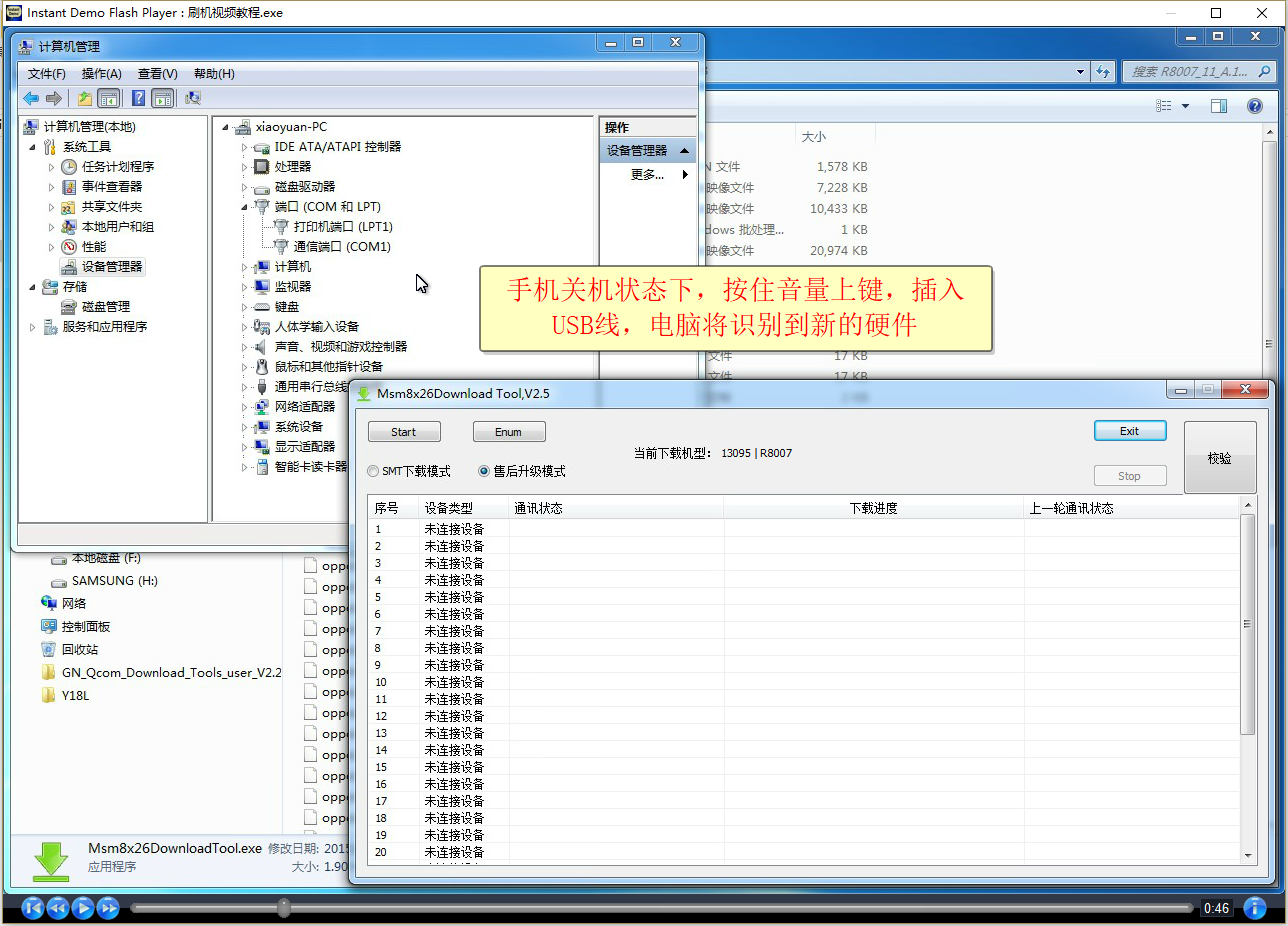Expand the Monitors node
This screenshot has width=1288, height=926.
pos(243,286)
